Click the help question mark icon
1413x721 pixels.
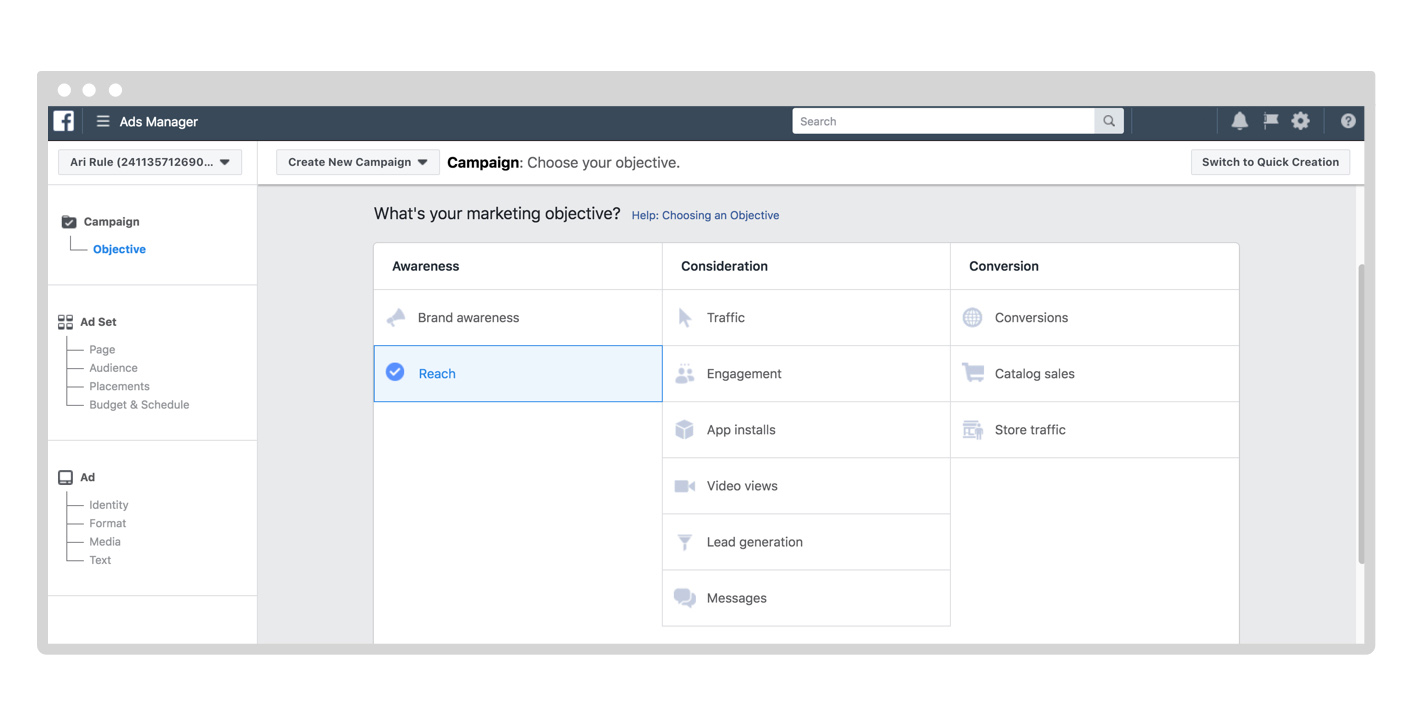[x=1348, y=121]
